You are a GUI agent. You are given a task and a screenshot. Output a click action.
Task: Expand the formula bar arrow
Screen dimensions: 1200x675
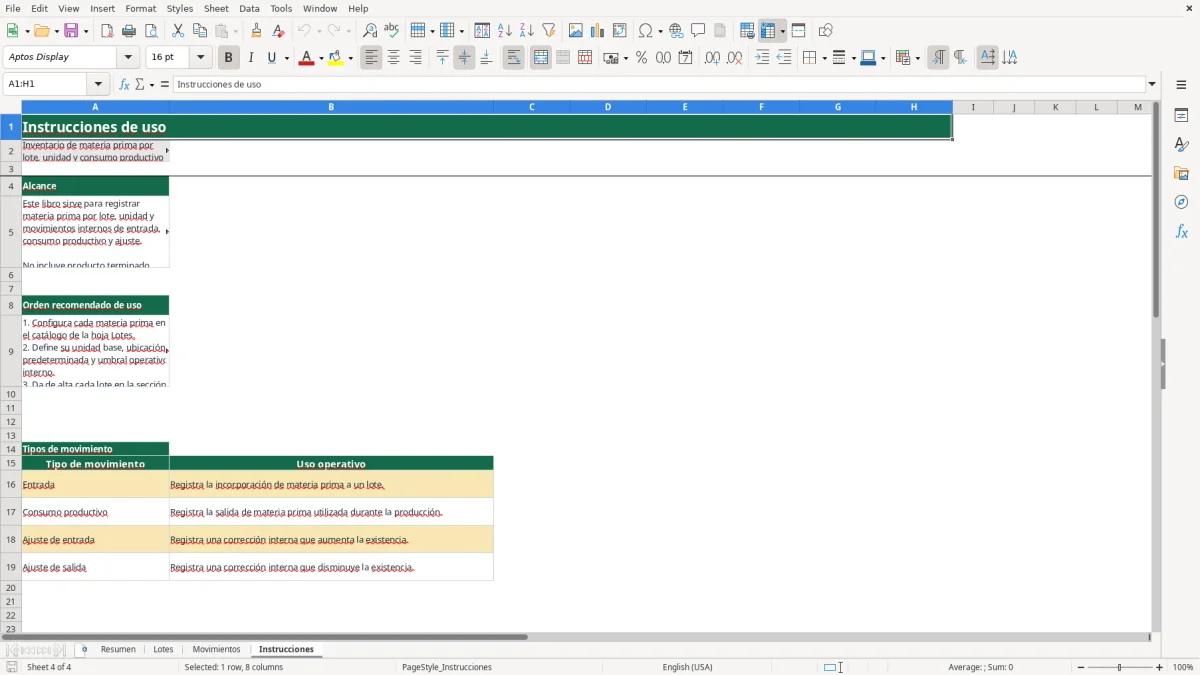(1152, 85)
